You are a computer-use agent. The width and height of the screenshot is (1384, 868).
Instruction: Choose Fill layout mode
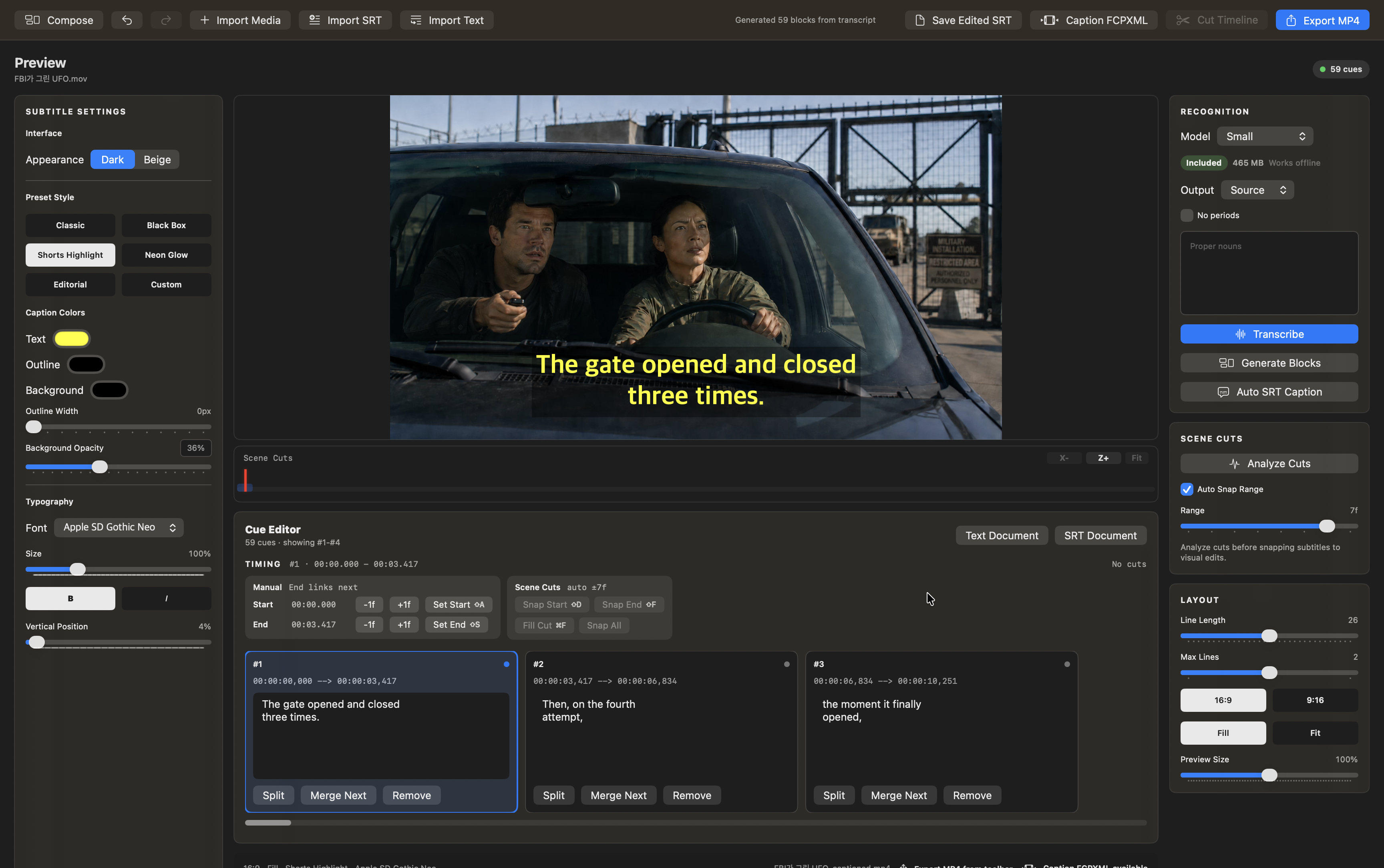tap(1223, 733)
